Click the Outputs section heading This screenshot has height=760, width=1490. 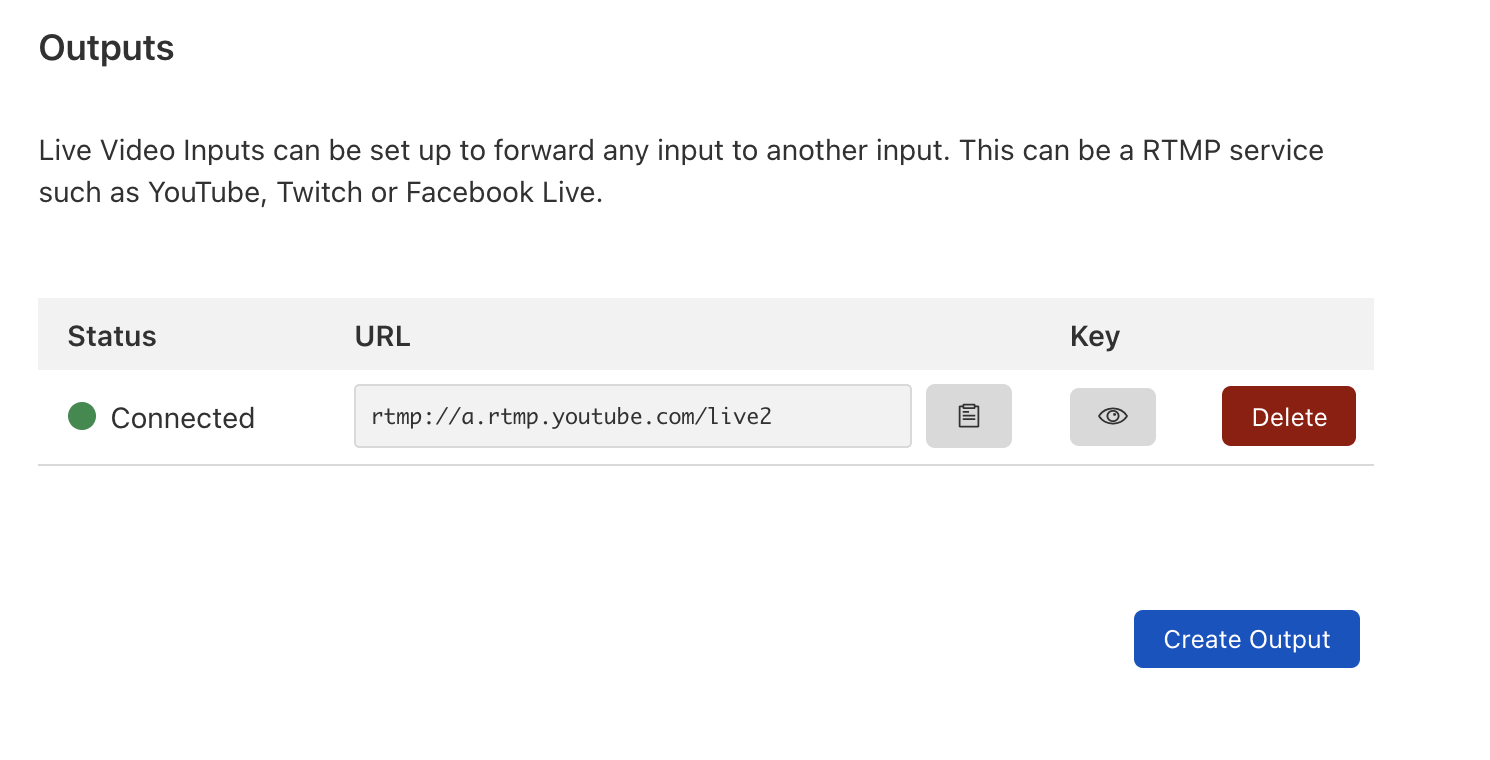(x=106, y=48)
